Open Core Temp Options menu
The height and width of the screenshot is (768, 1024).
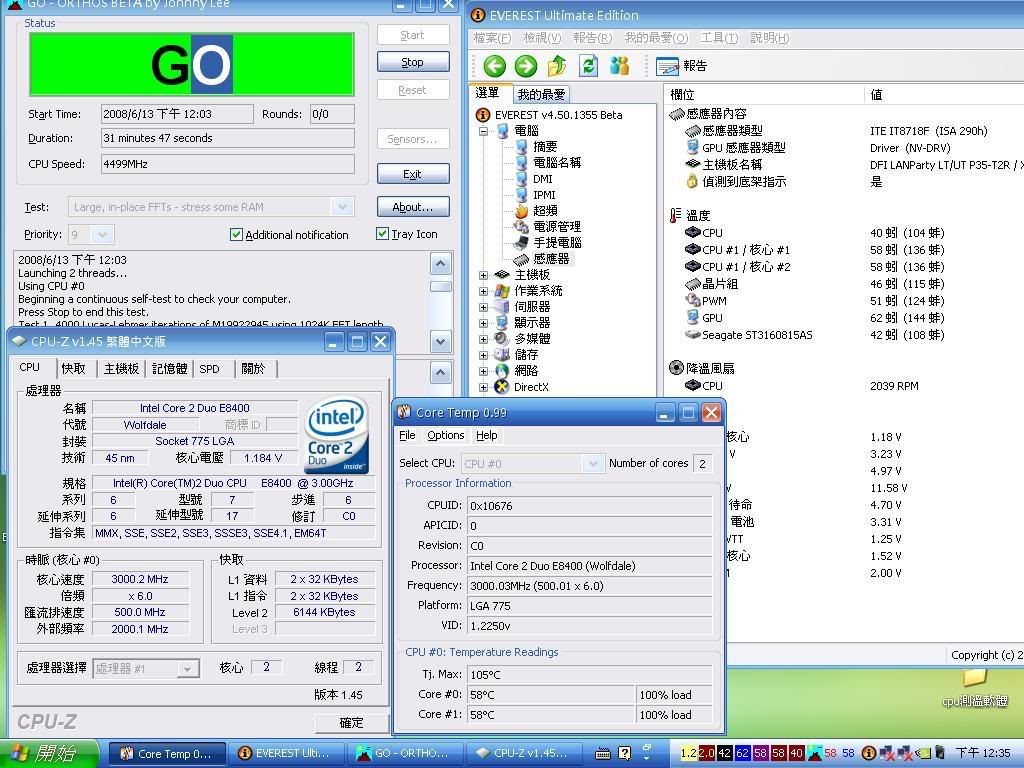445,436
